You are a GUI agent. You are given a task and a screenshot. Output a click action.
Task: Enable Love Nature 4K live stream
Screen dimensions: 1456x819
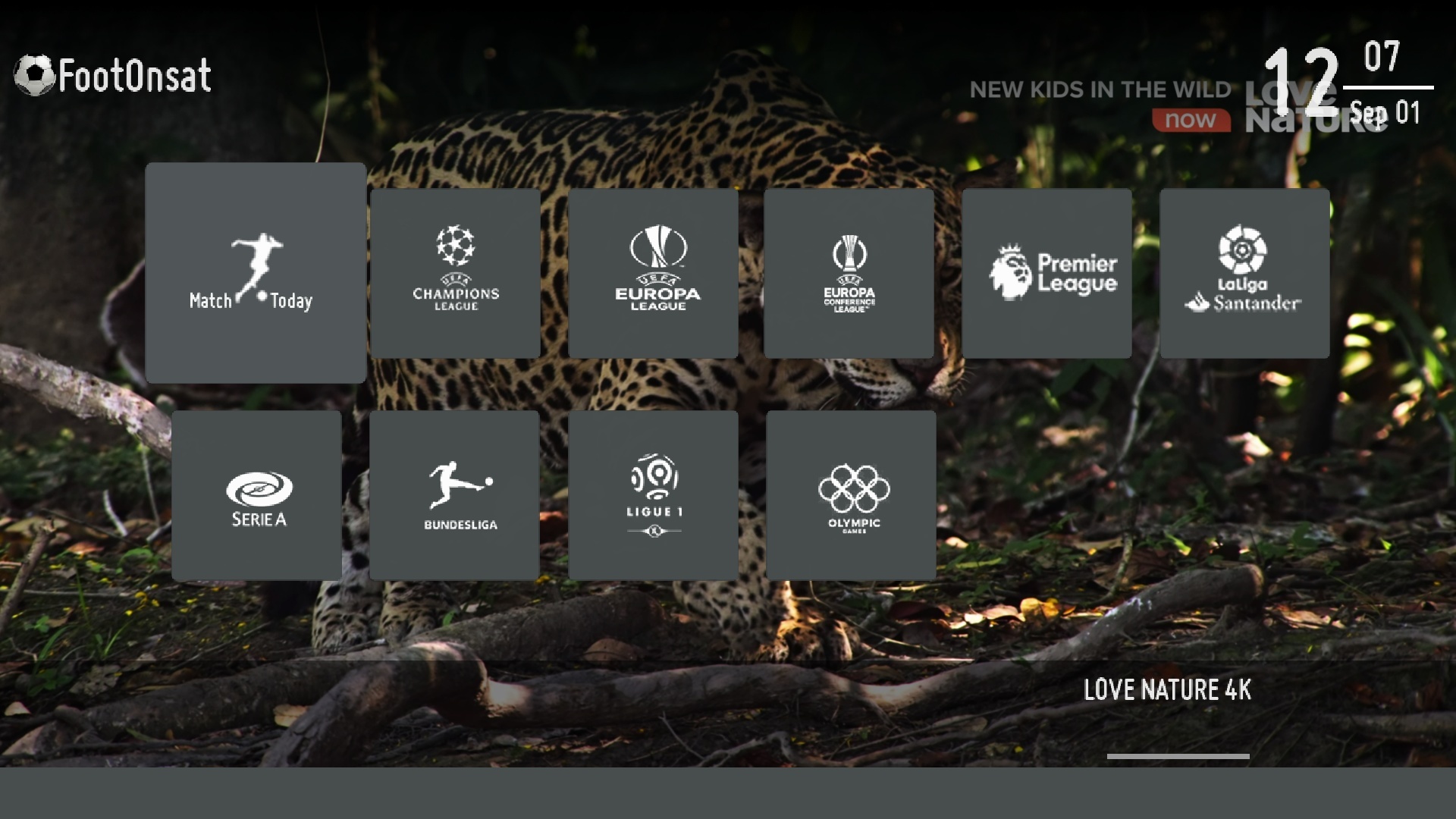[1167, 690]
